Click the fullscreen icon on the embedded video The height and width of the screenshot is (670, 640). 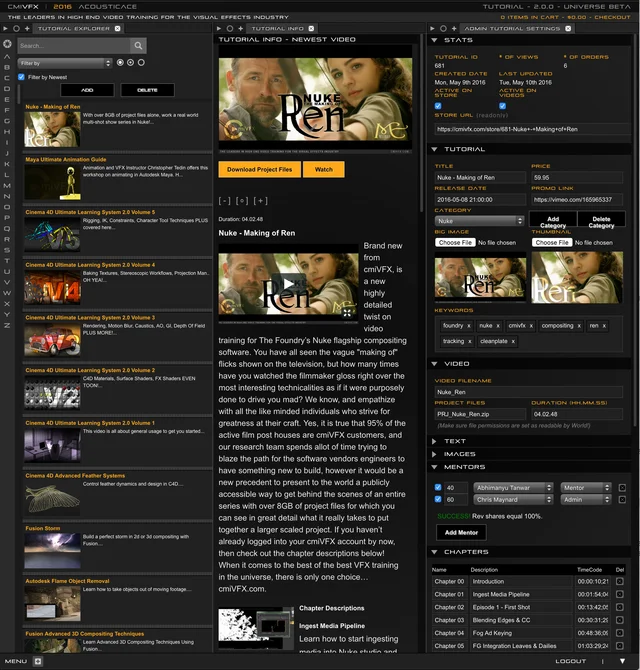(347, 313)
